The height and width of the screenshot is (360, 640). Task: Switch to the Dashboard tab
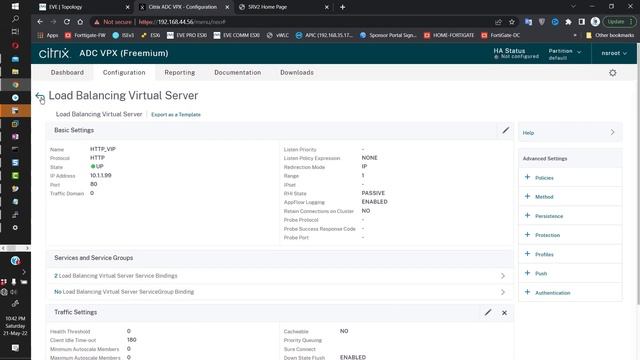(x=67, y=72)
